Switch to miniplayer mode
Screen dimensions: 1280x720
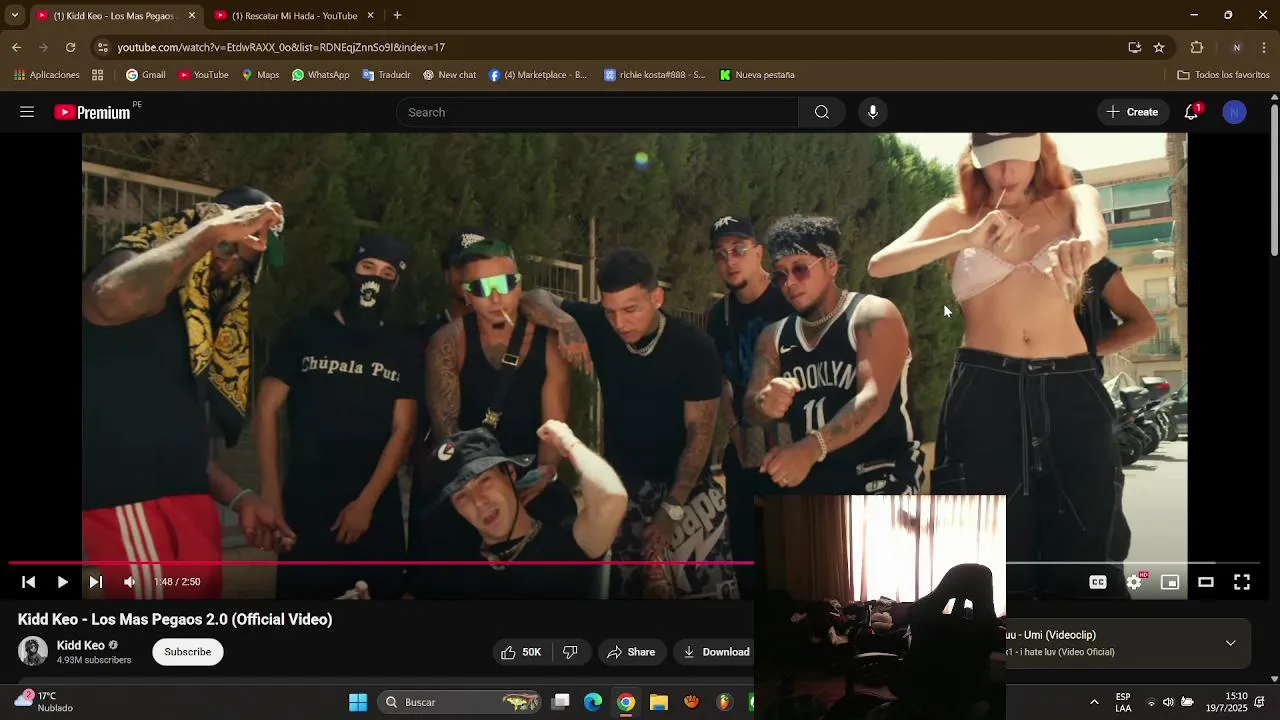(1170, 582)
